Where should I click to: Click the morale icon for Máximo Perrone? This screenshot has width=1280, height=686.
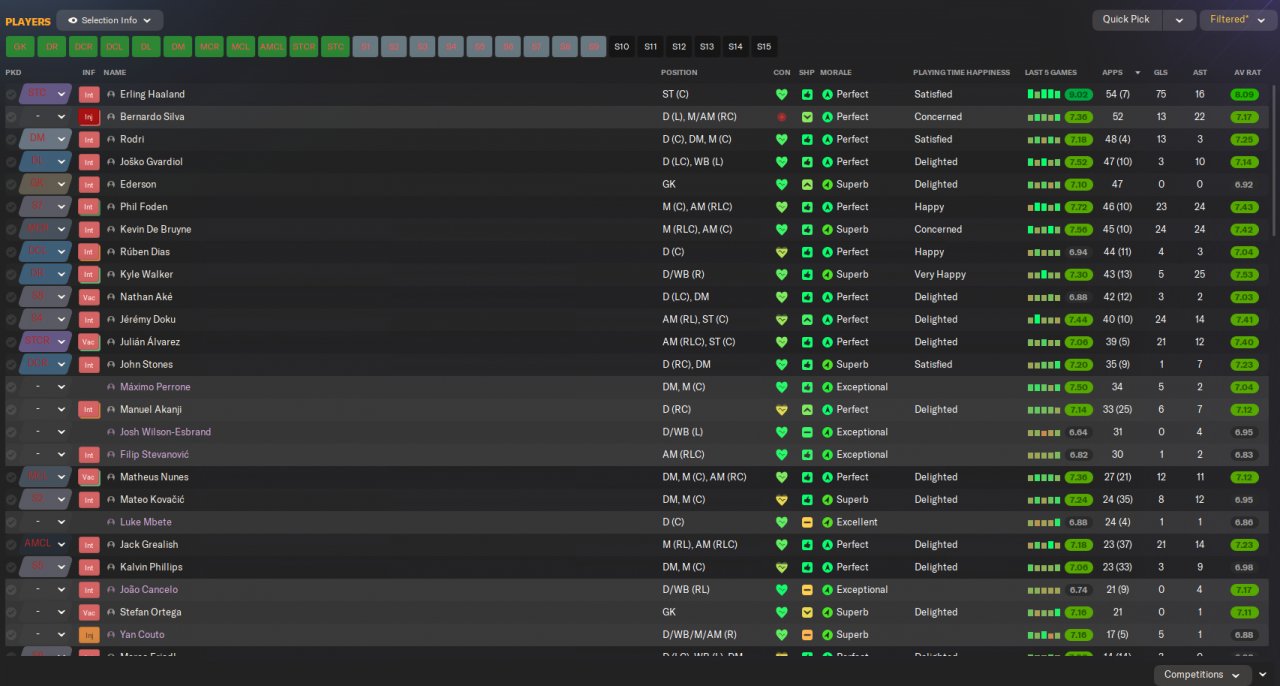(827, 387)
